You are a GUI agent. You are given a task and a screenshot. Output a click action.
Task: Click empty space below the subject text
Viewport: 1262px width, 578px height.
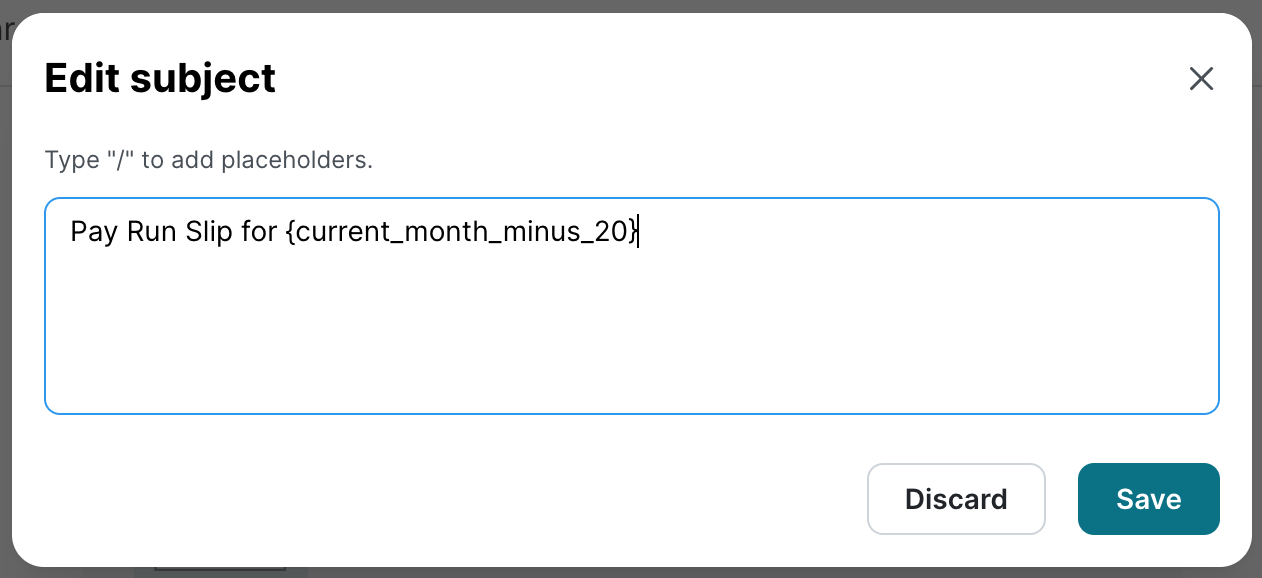(400, 340)
